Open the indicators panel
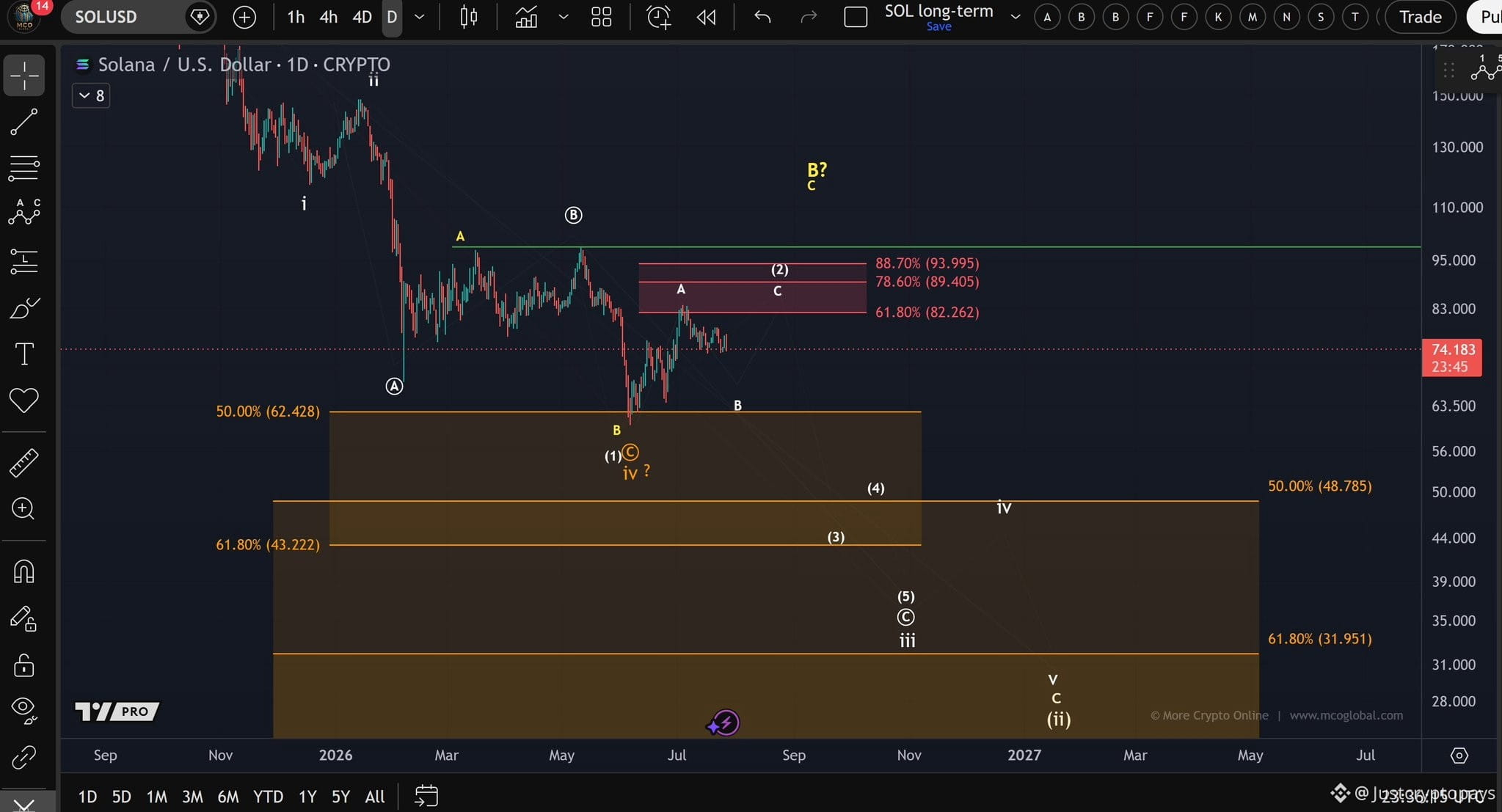This screenshot has width=1502, height=812. pyautogui.click(x=526, y=17)
